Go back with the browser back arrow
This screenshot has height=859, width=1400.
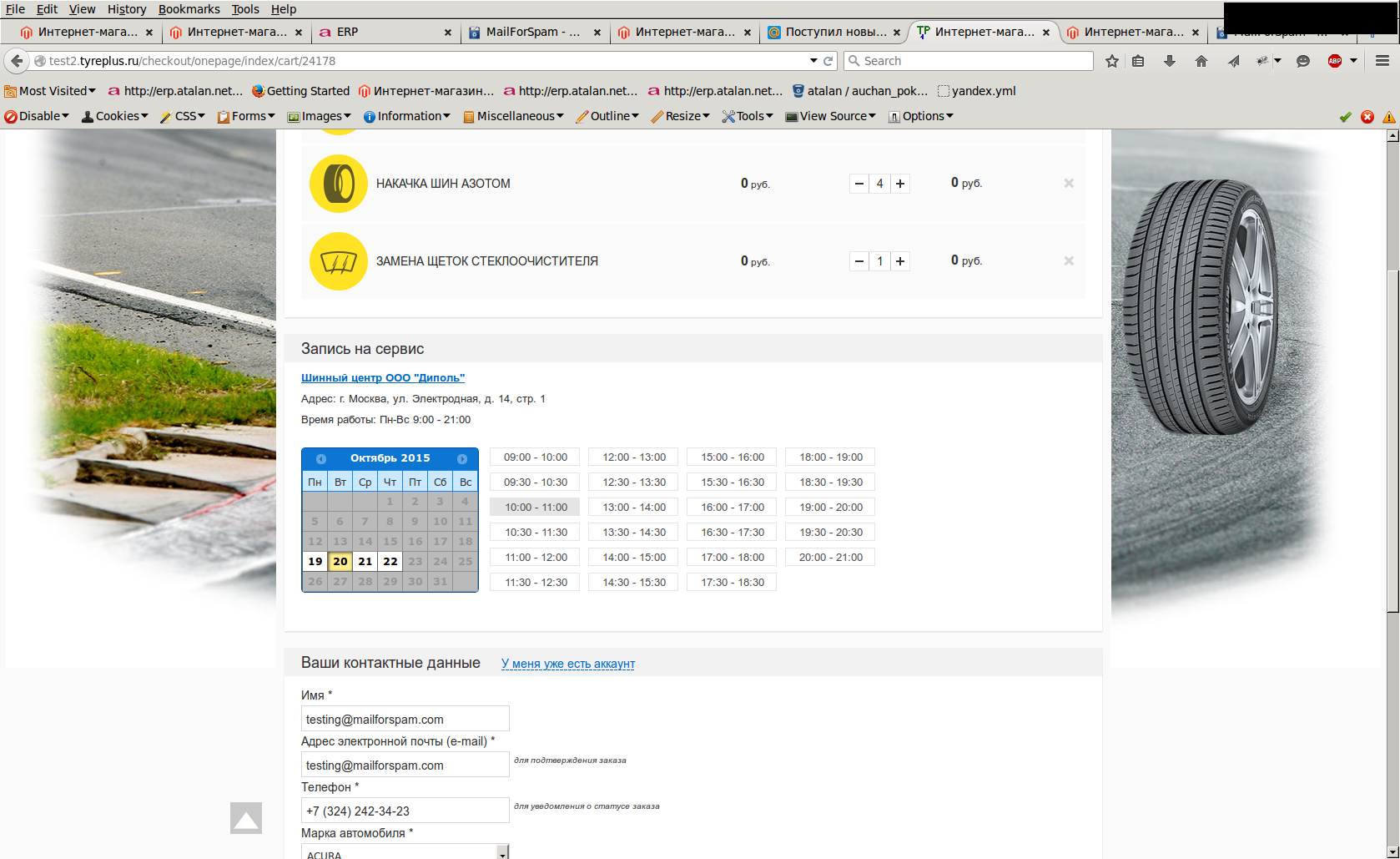coord(17,61)
